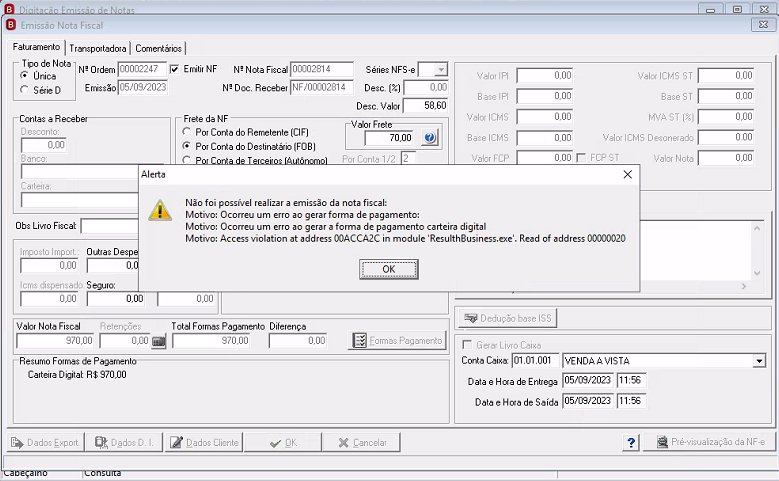The image size is (779, 481).
Task: Click the Emissão date field
Action: coord(143,87)
